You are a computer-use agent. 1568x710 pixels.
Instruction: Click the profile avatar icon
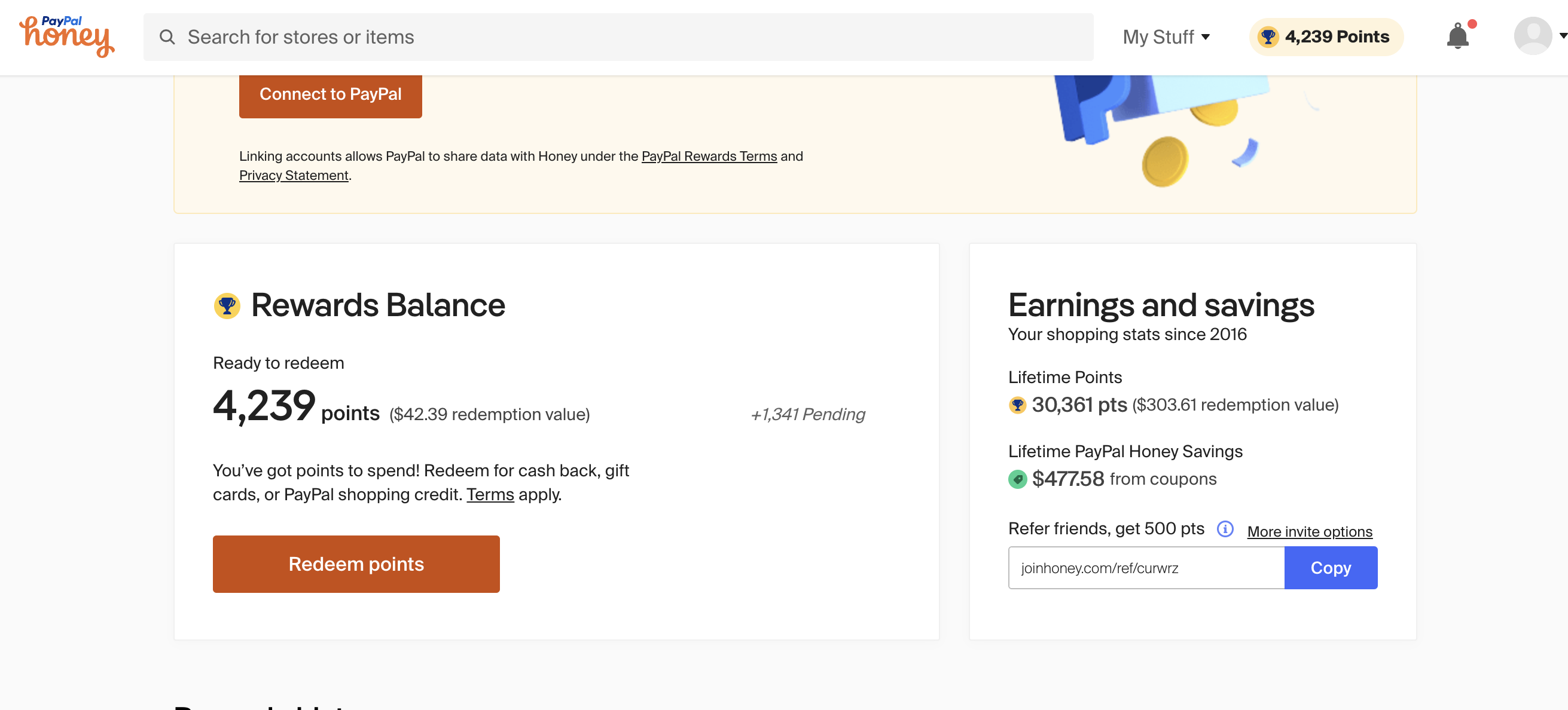(1532, 36)
